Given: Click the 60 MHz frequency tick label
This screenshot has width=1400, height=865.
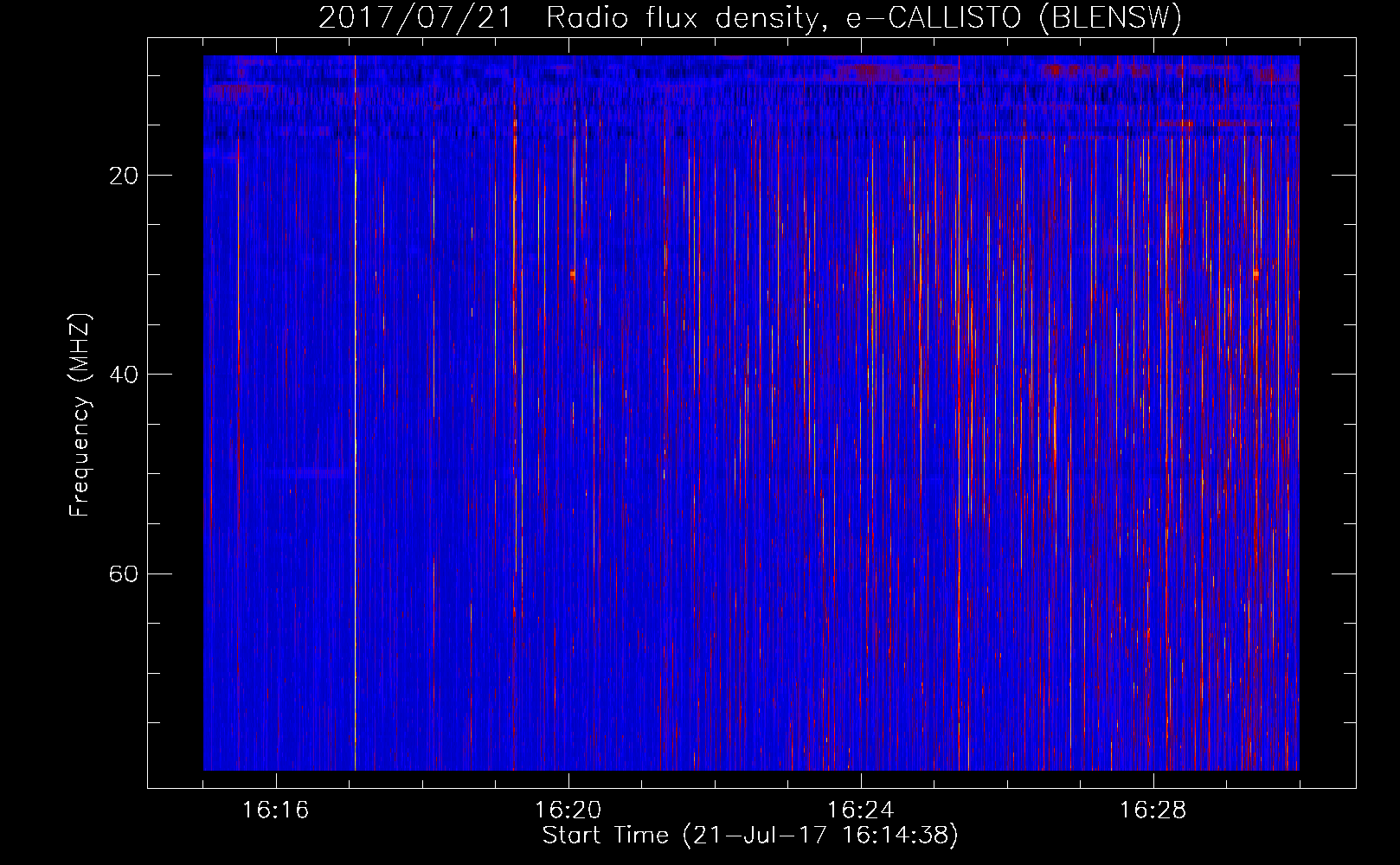Looking at the screenshot, I should point(124,573).
